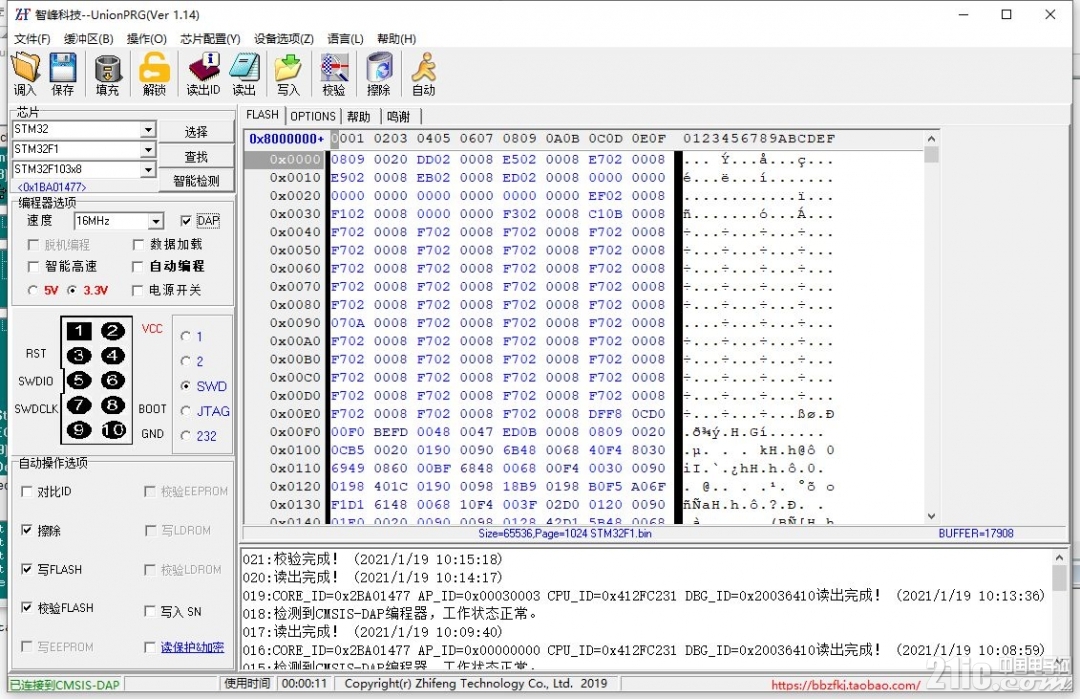Select the 5V voltage radio button
This screenshot has height=699, width=1080.
point(32,290)
